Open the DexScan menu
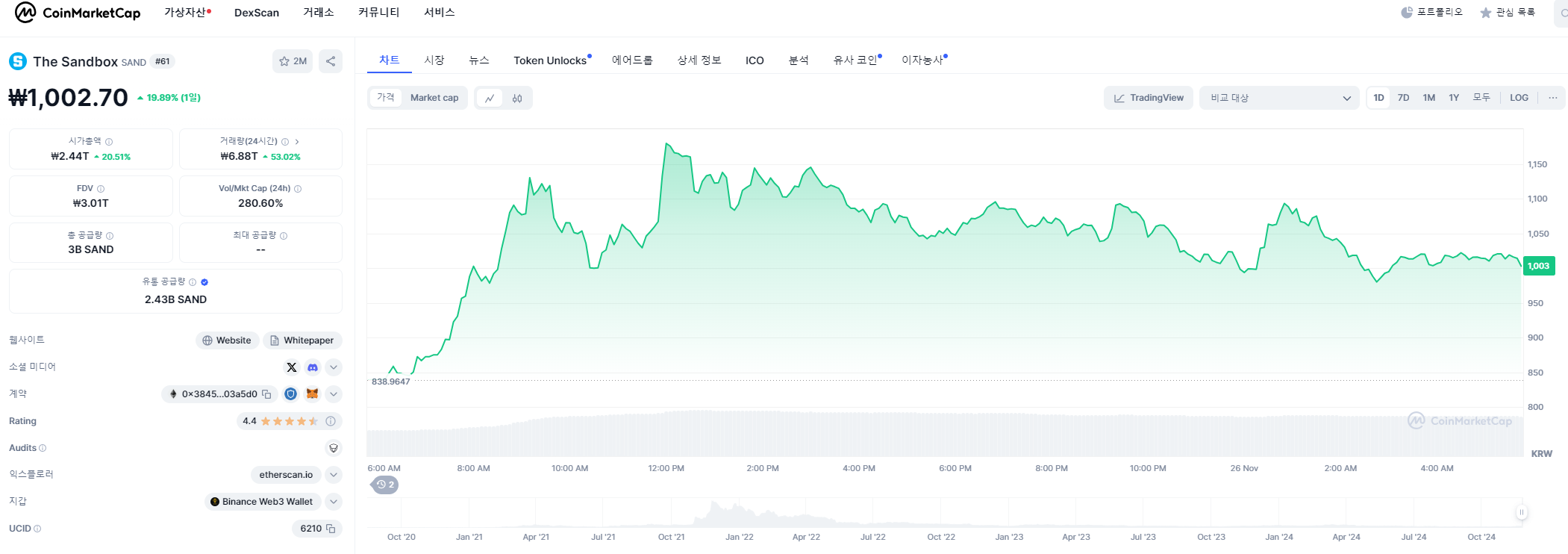This screenshot has width=1568, height=554. [x=257, y=13]
